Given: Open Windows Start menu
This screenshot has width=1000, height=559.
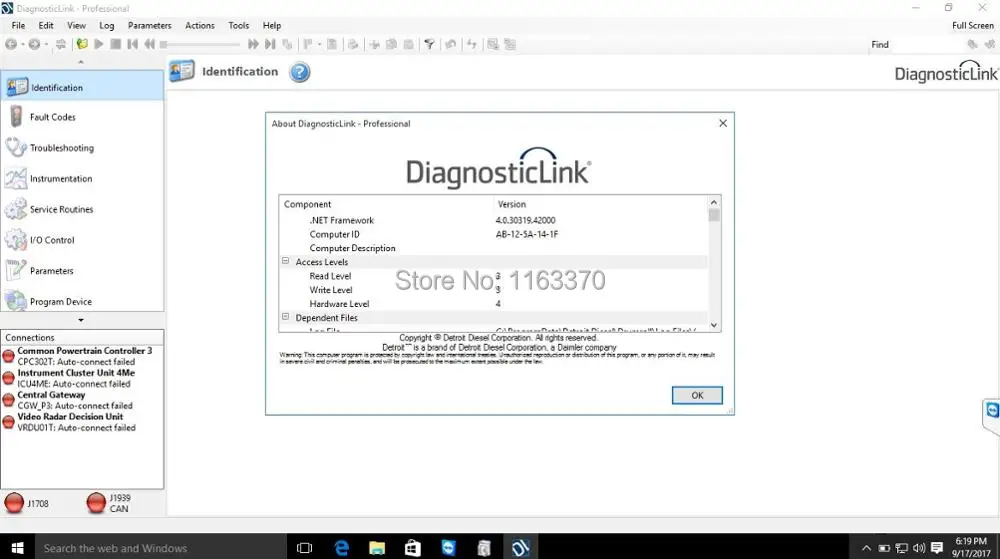Looking at the screenshot, I should (x=17, y=547).
